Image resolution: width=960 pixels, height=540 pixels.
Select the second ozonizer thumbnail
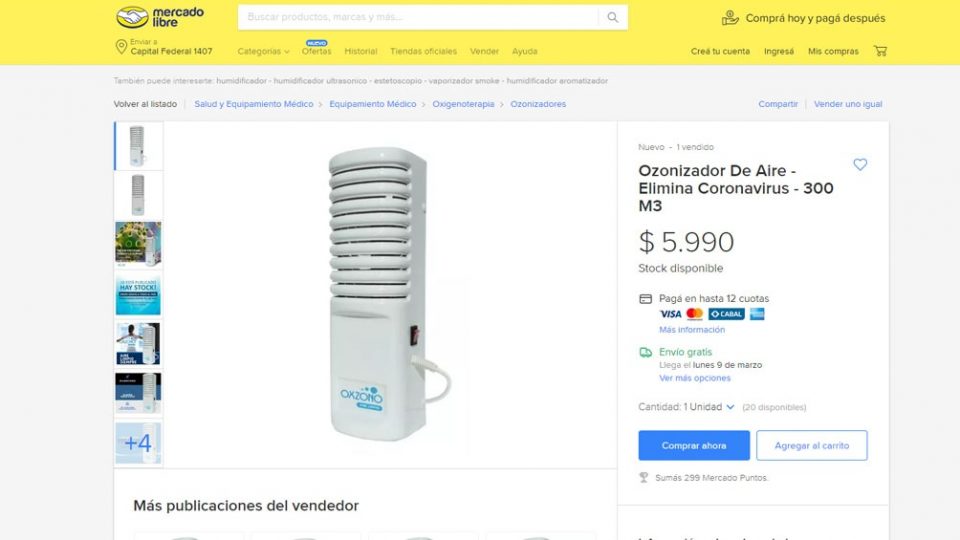tap(138, 195)
